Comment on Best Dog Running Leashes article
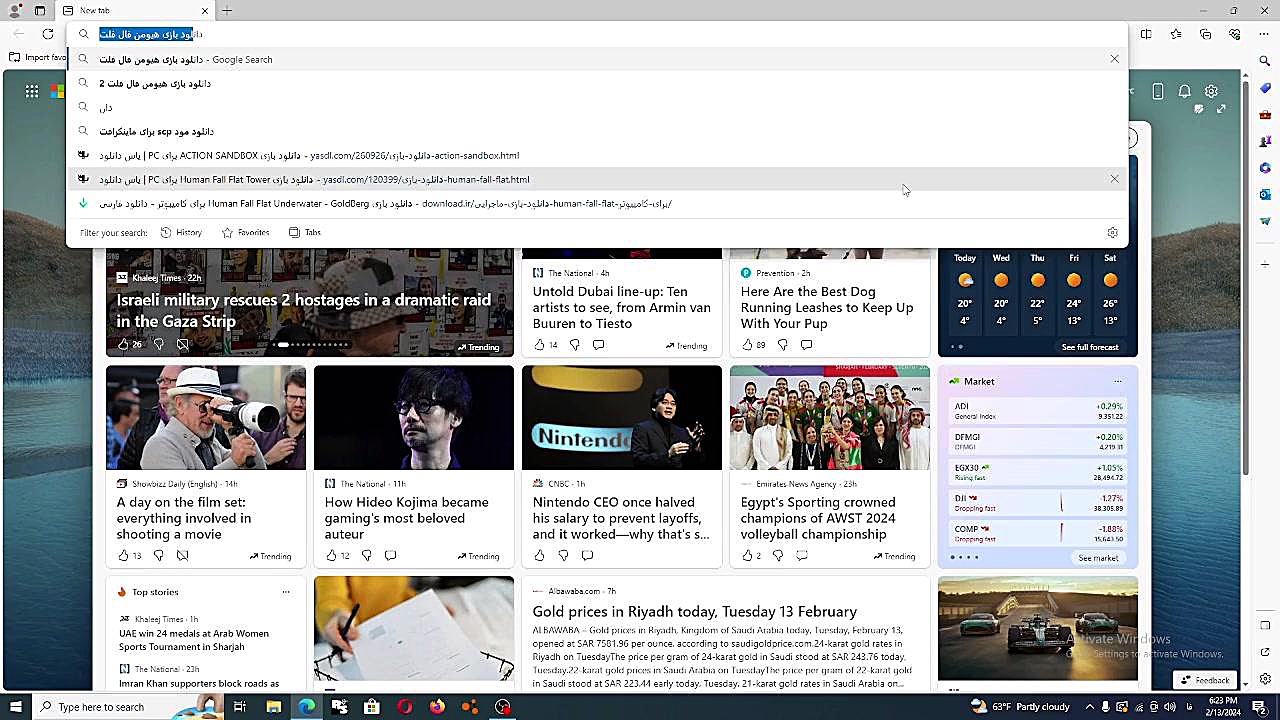Viewport: 1280px width, 720px height. pyautogui.click(x=806, y=344)
